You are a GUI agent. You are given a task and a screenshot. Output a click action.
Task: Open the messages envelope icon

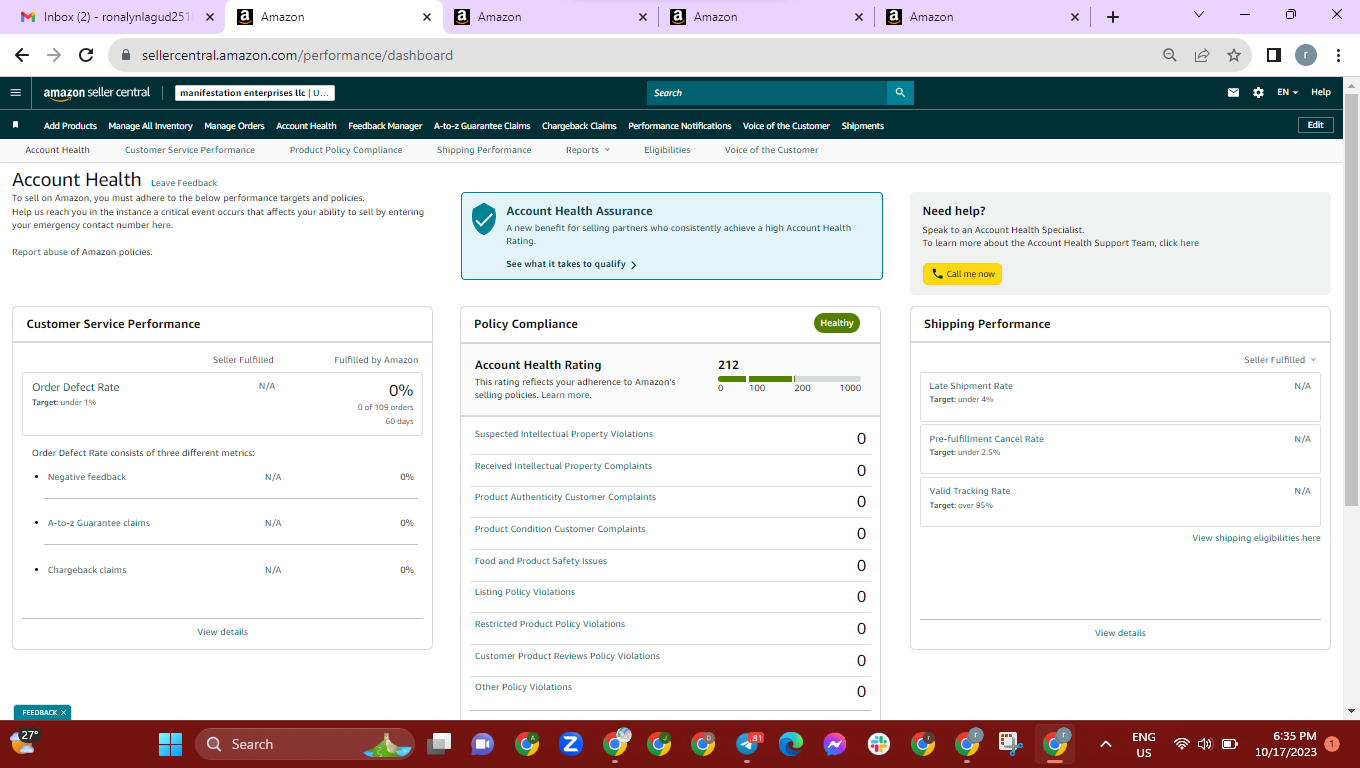pos(1233,92)
